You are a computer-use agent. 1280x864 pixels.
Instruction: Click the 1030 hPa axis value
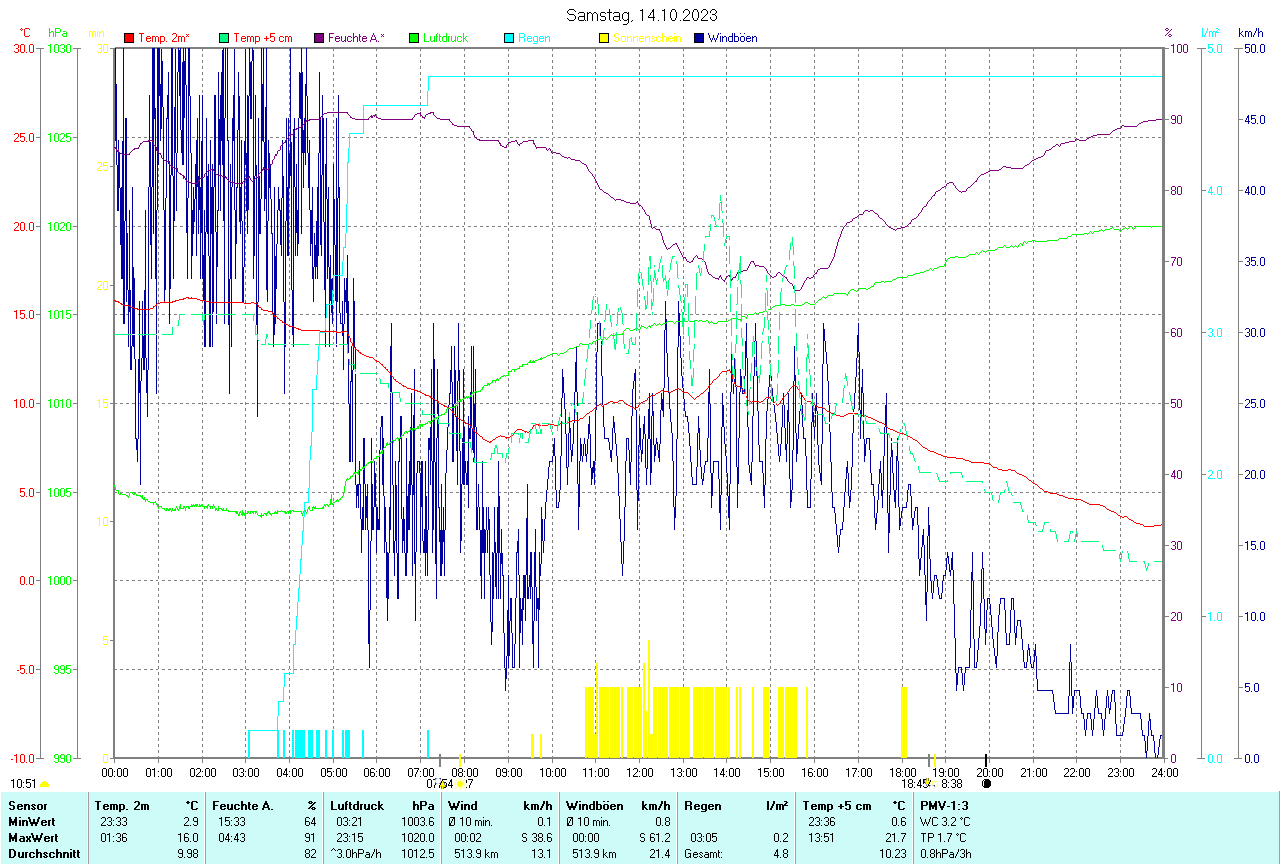point(59,48)
